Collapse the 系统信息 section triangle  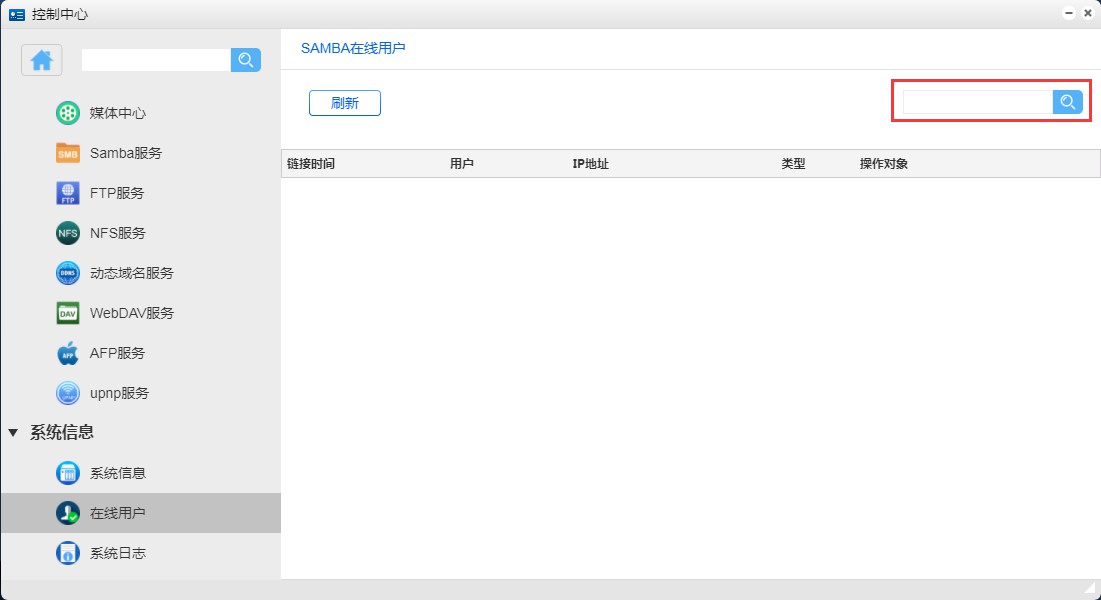(x=13, y=433)
